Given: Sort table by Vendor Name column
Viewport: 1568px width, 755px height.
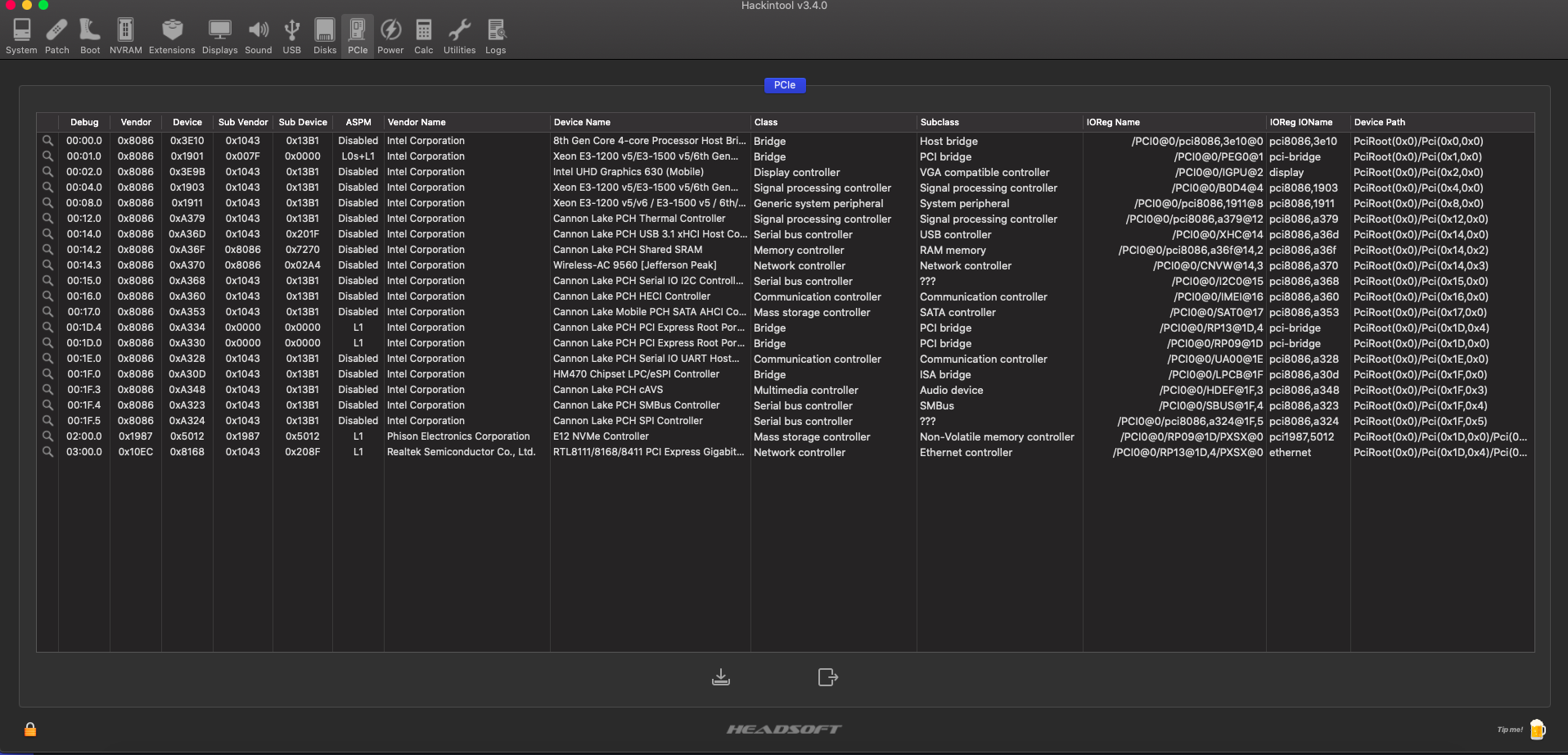Looking at the screenshot, I should [417, 122].
